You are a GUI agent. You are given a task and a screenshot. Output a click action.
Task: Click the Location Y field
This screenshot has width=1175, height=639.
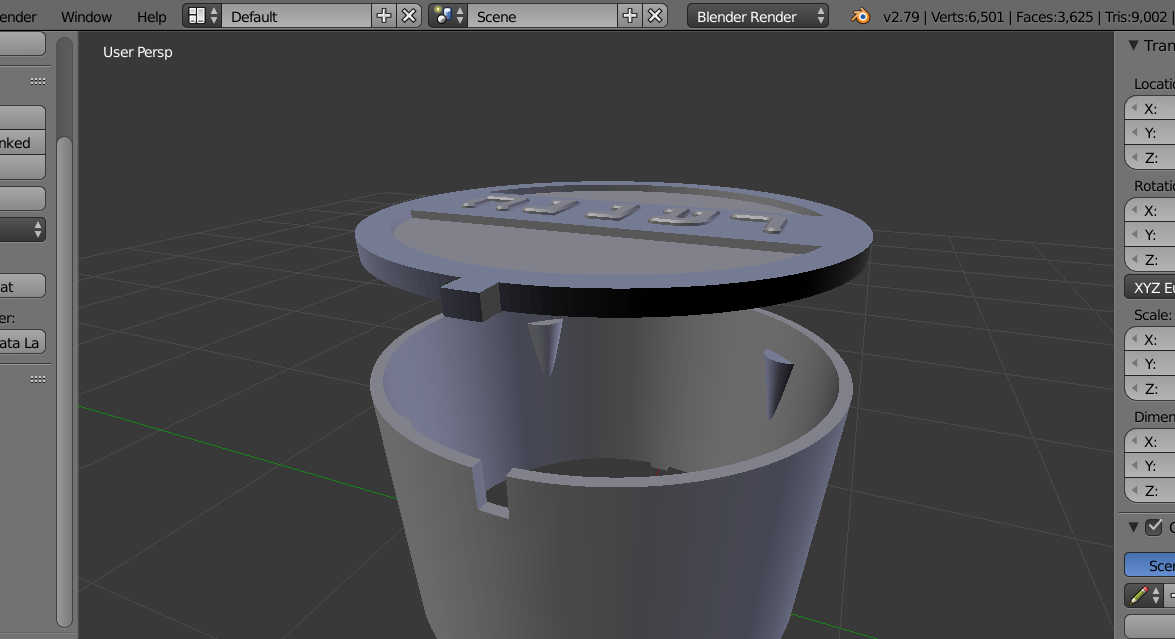pos(1150,133)
